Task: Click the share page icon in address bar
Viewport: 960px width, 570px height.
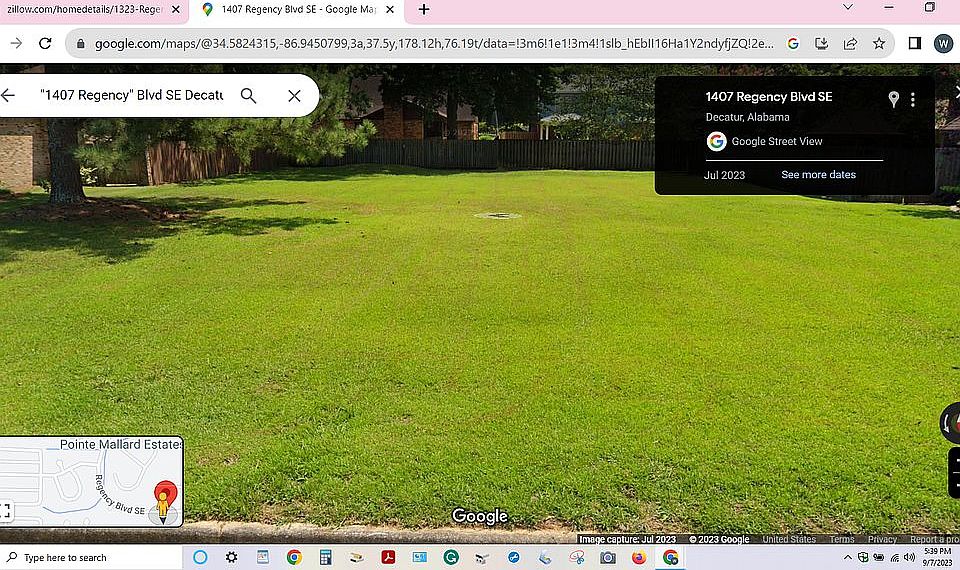Action: (x=850, y=44)
